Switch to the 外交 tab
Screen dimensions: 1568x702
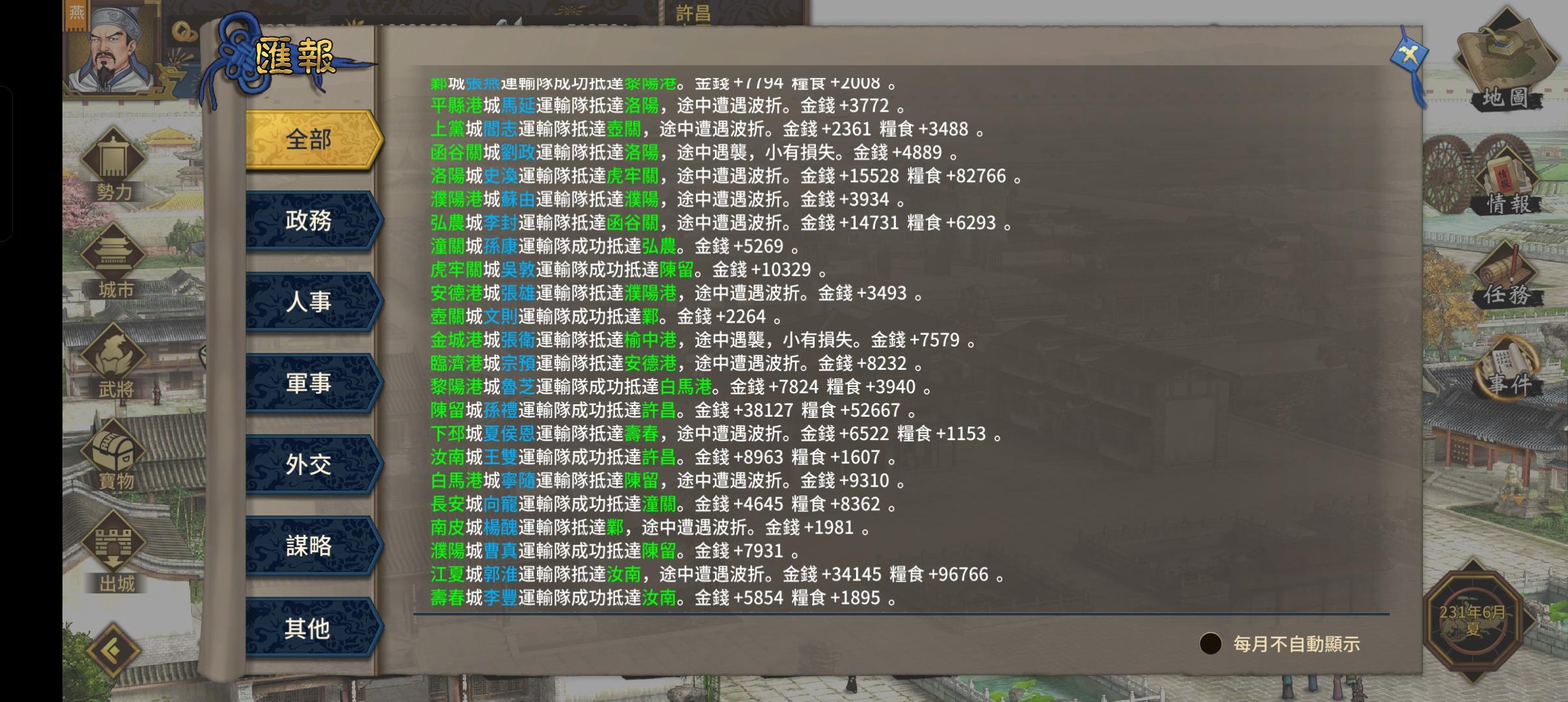pyautogui.click(x=309, y=465)
